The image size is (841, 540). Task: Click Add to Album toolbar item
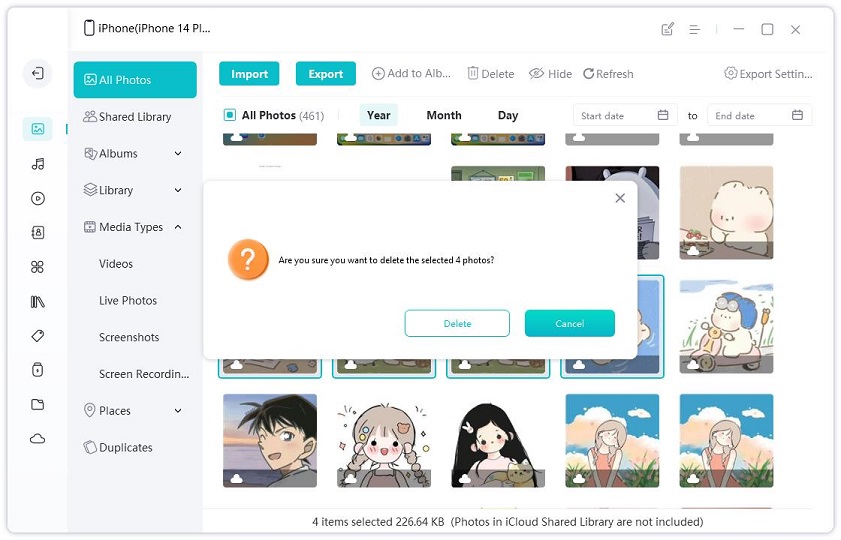point(411,73)
